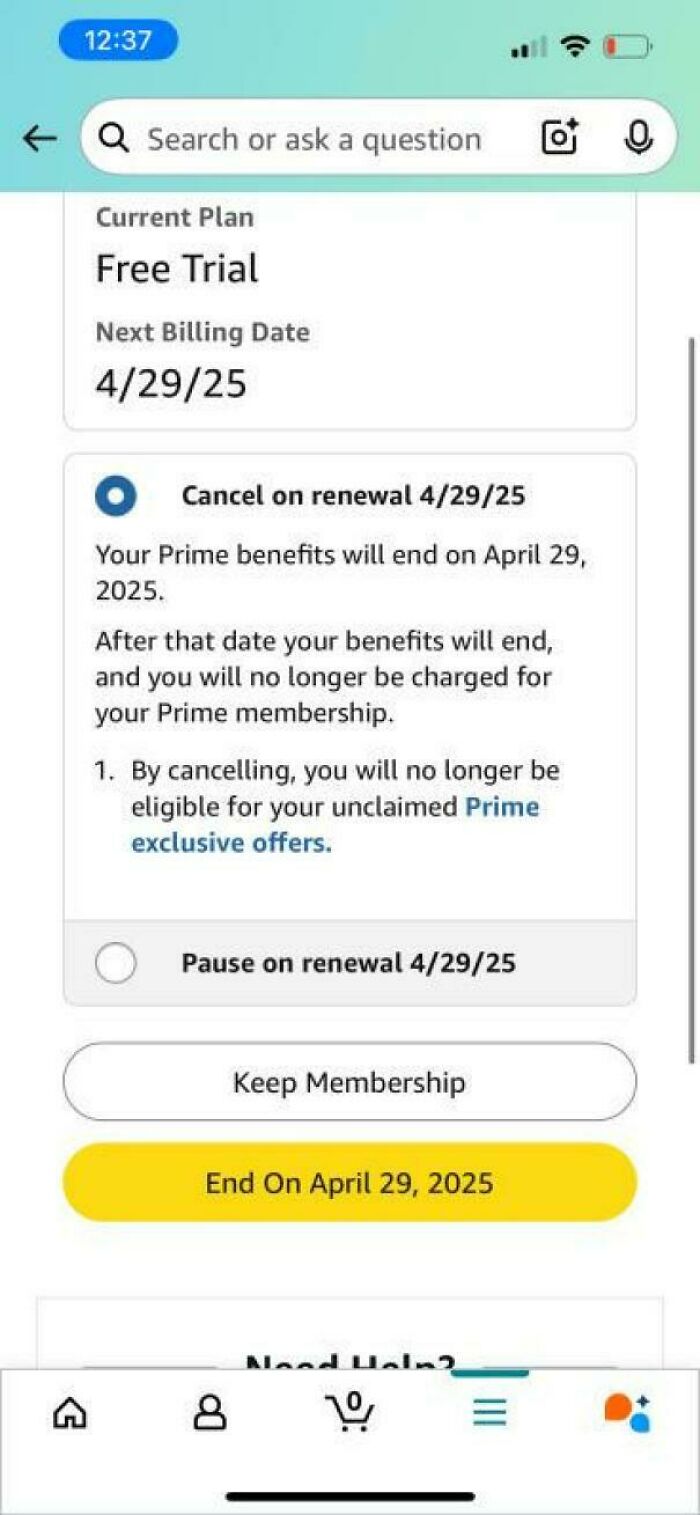Viewport: 700px width, 1515px height.
Task: Open Prime exclusive offers link
Action: [x=335, y=824]
